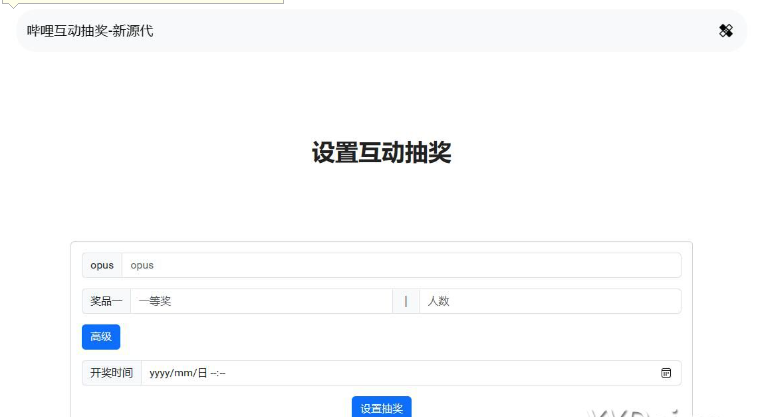Click the 设置互动抽奖 page heading
765x417 pixels.
(x=381, y=153)
